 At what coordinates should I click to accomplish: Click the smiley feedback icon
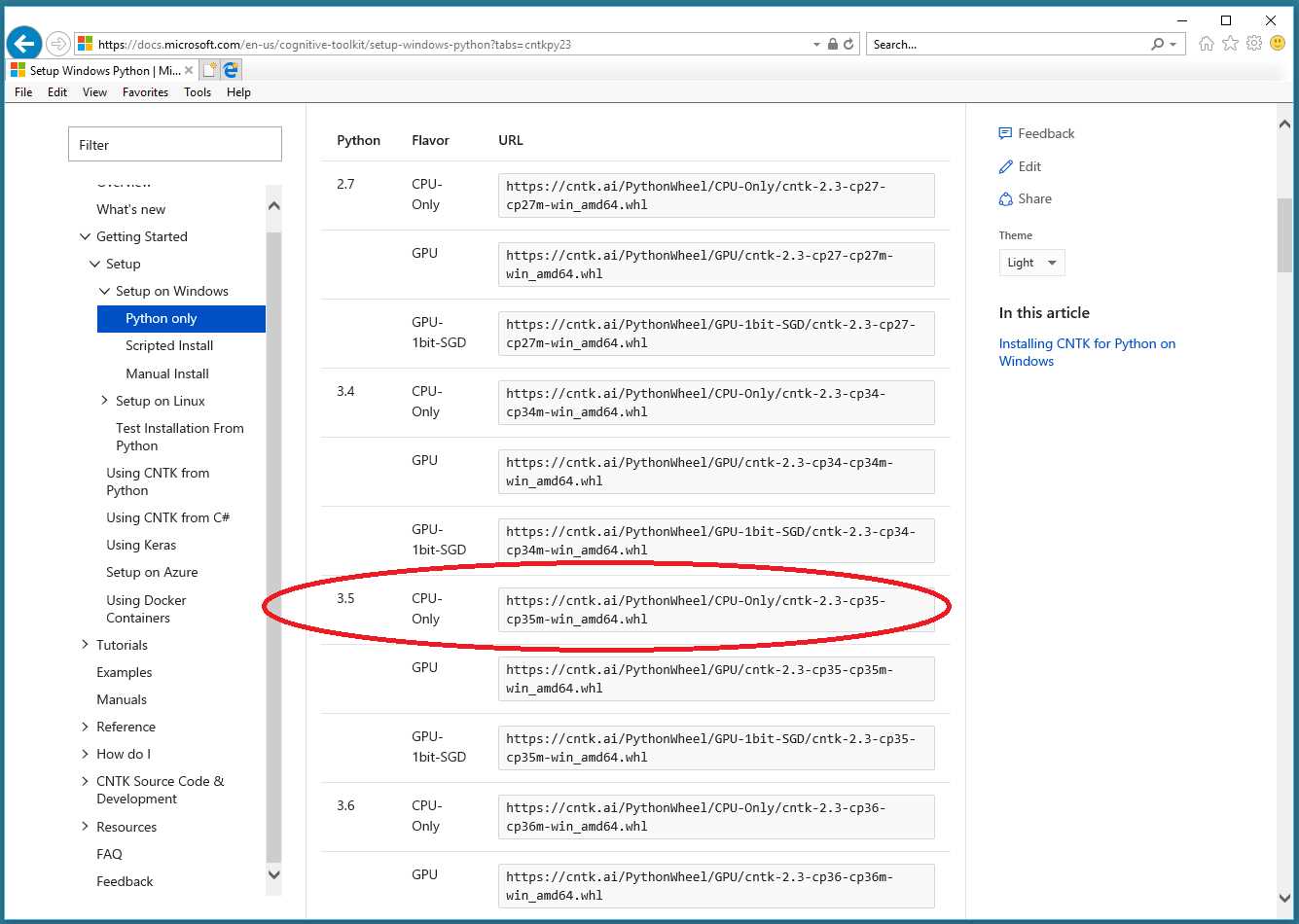[1278, 44]
